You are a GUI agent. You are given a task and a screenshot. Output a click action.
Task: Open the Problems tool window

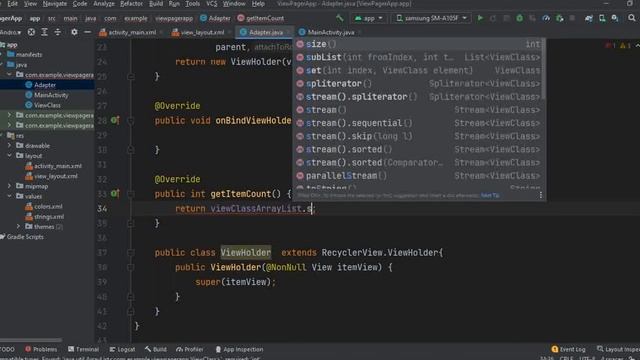pyautogui.click(x=41, y=349)
